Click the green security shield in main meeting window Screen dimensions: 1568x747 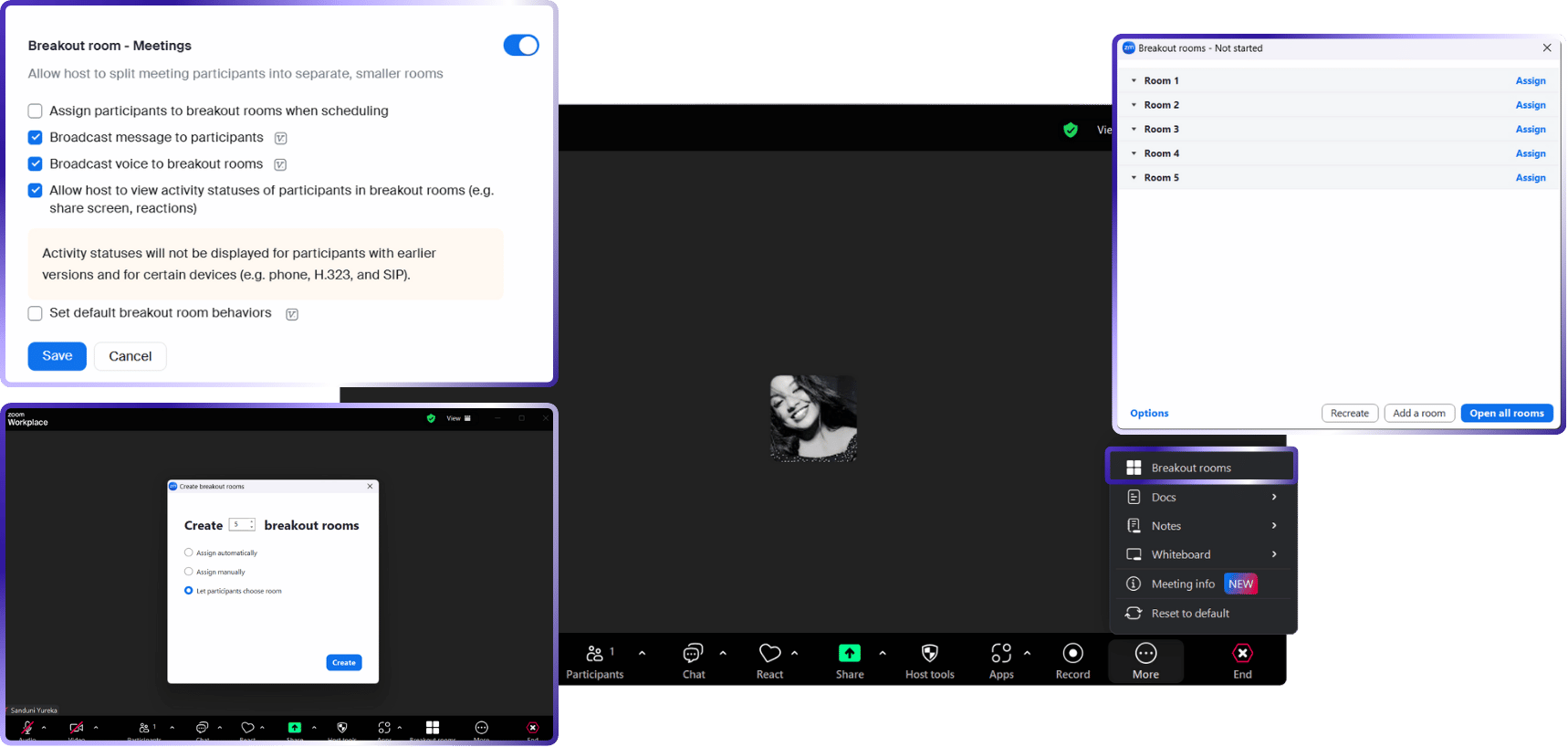pos(1071,130)
